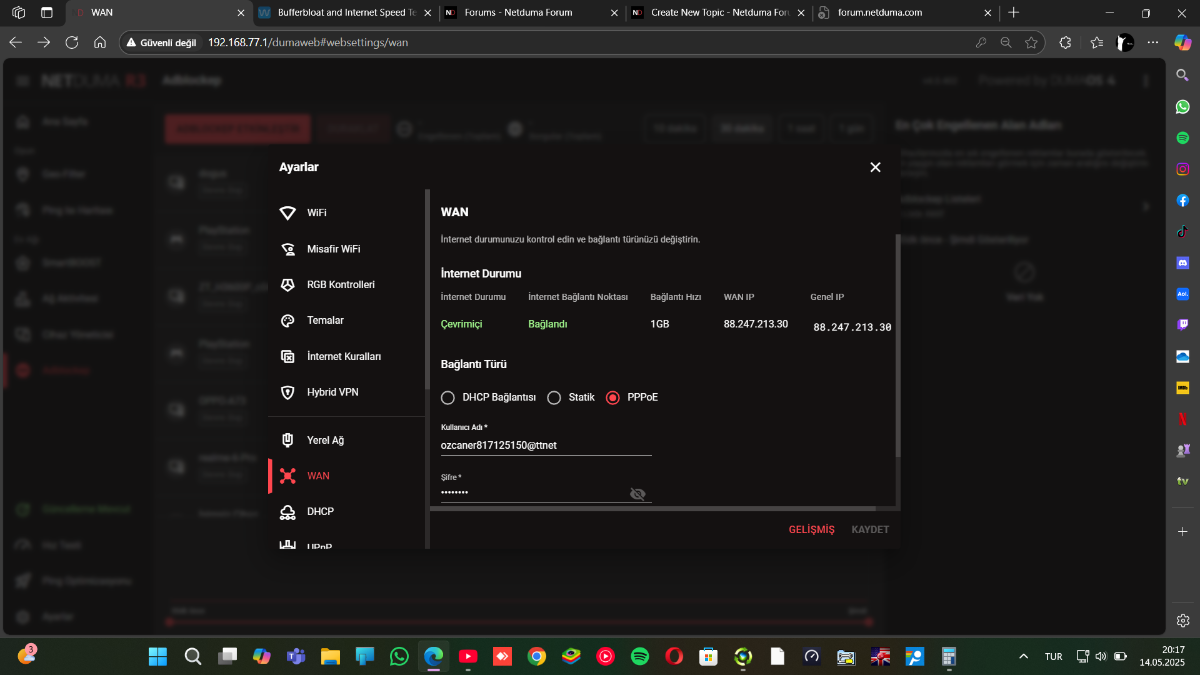Screen dimensions: 1200x675
Task: Open Chrome from the taskbar
Action: pyautogui.click(x=537, y=656)
